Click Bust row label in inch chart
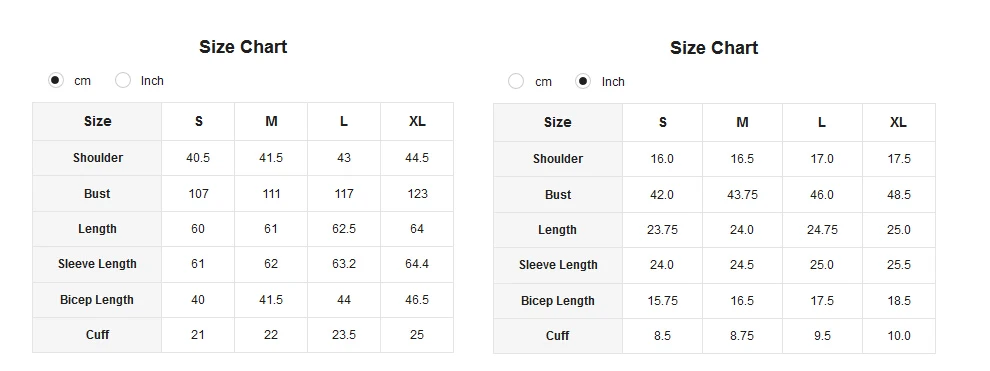This screenshot has height=371, width=990. tap(558, 195)
